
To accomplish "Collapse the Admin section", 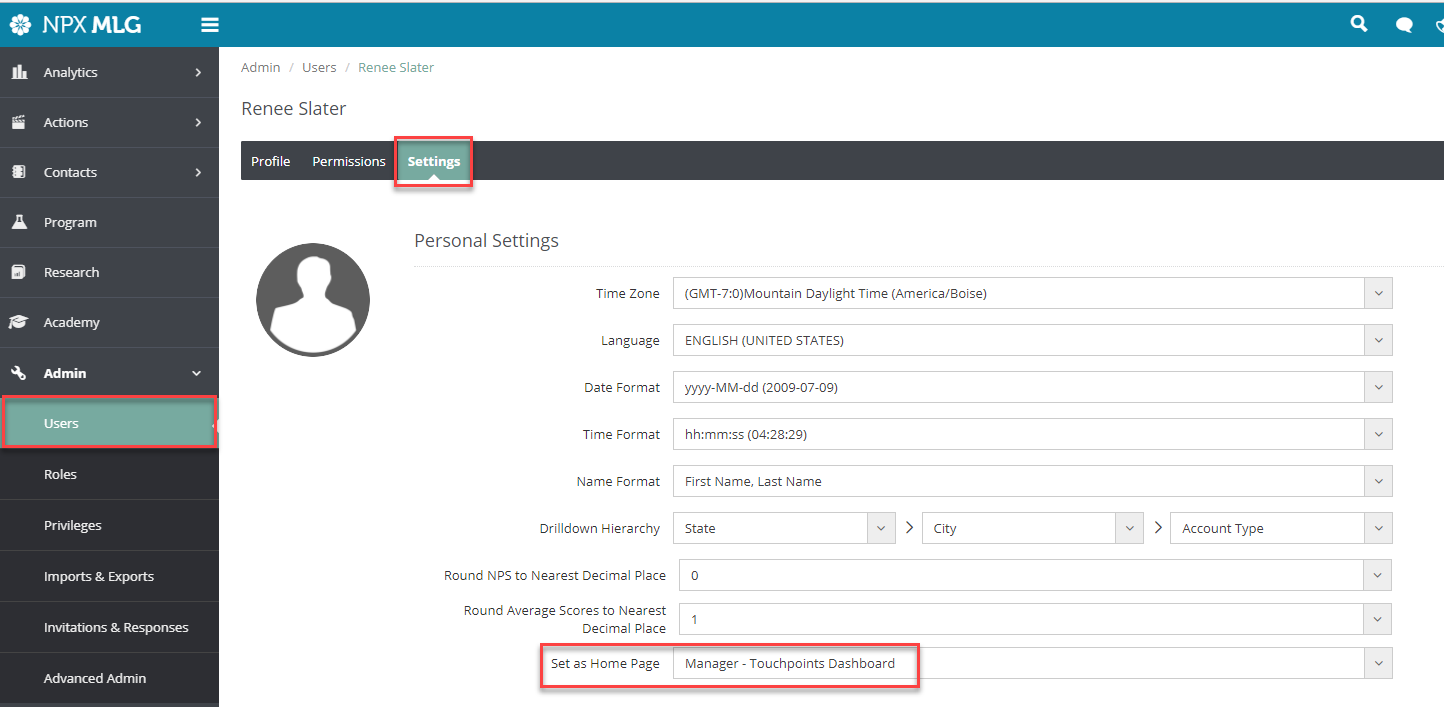I will pyautogui.click(x=197, y=373).
